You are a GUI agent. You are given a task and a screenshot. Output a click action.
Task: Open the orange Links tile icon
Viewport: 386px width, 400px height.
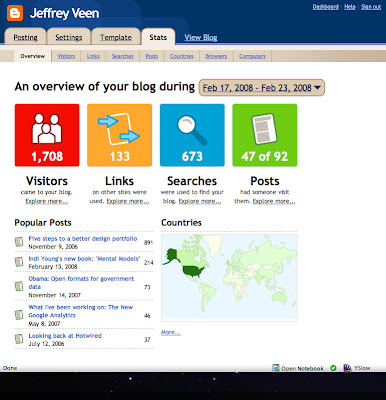coord(119,135)
